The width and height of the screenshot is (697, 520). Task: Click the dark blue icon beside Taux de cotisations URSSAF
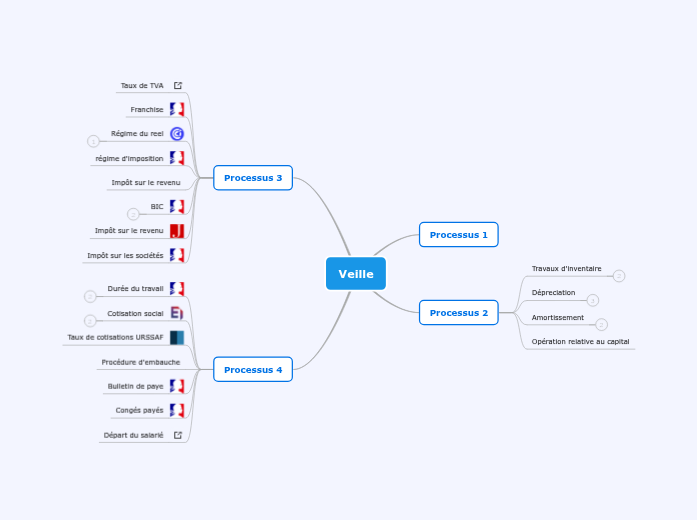pos(177,337)
